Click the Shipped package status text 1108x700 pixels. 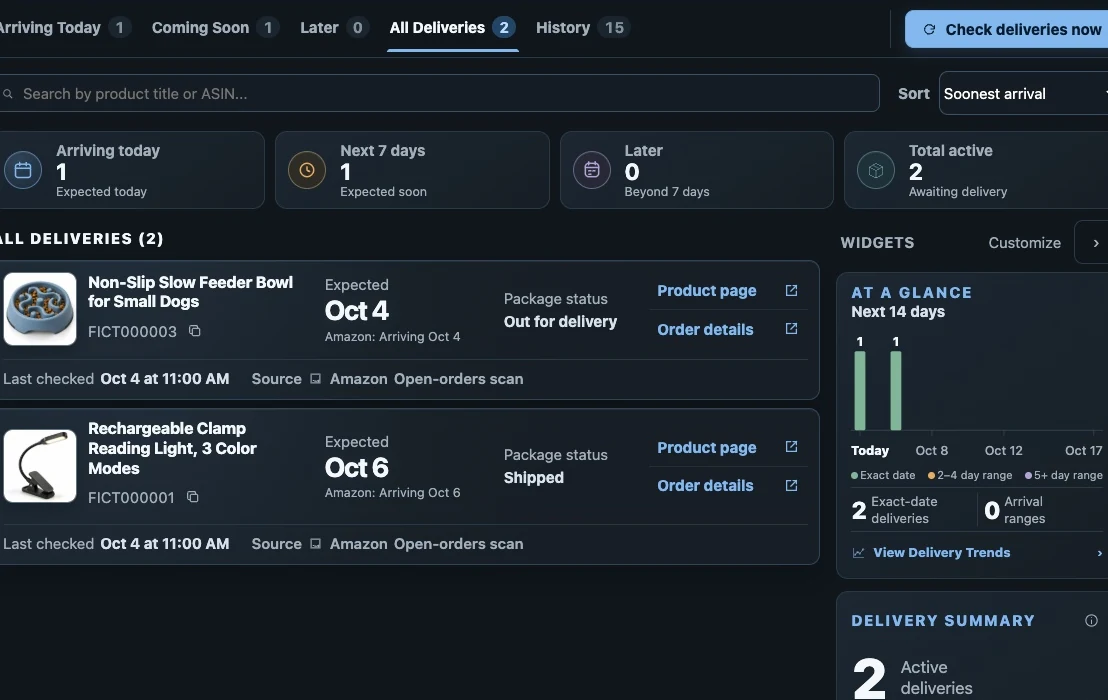[x=534, y=478]
